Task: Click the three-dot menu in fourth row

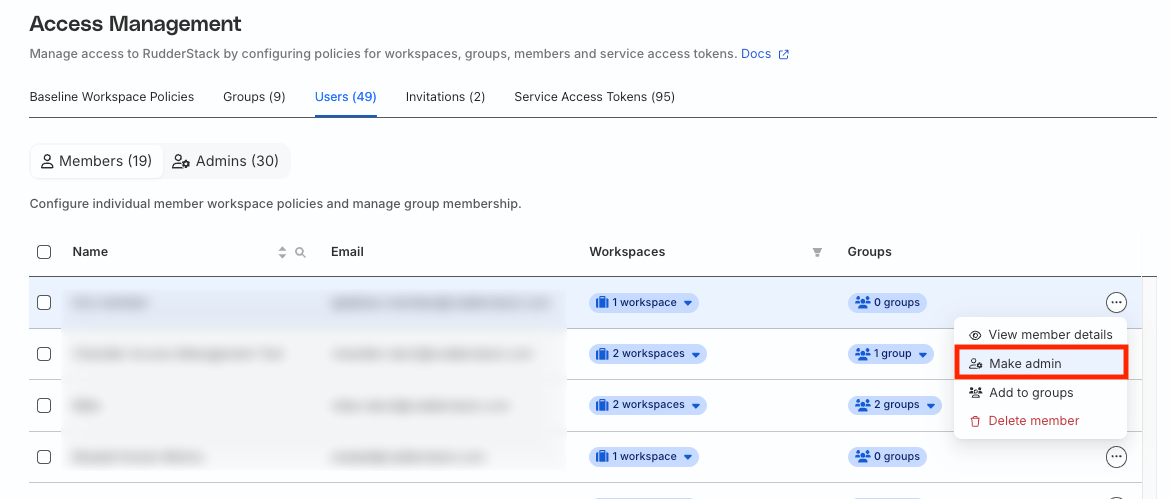Action: (x=1116, y=457)
